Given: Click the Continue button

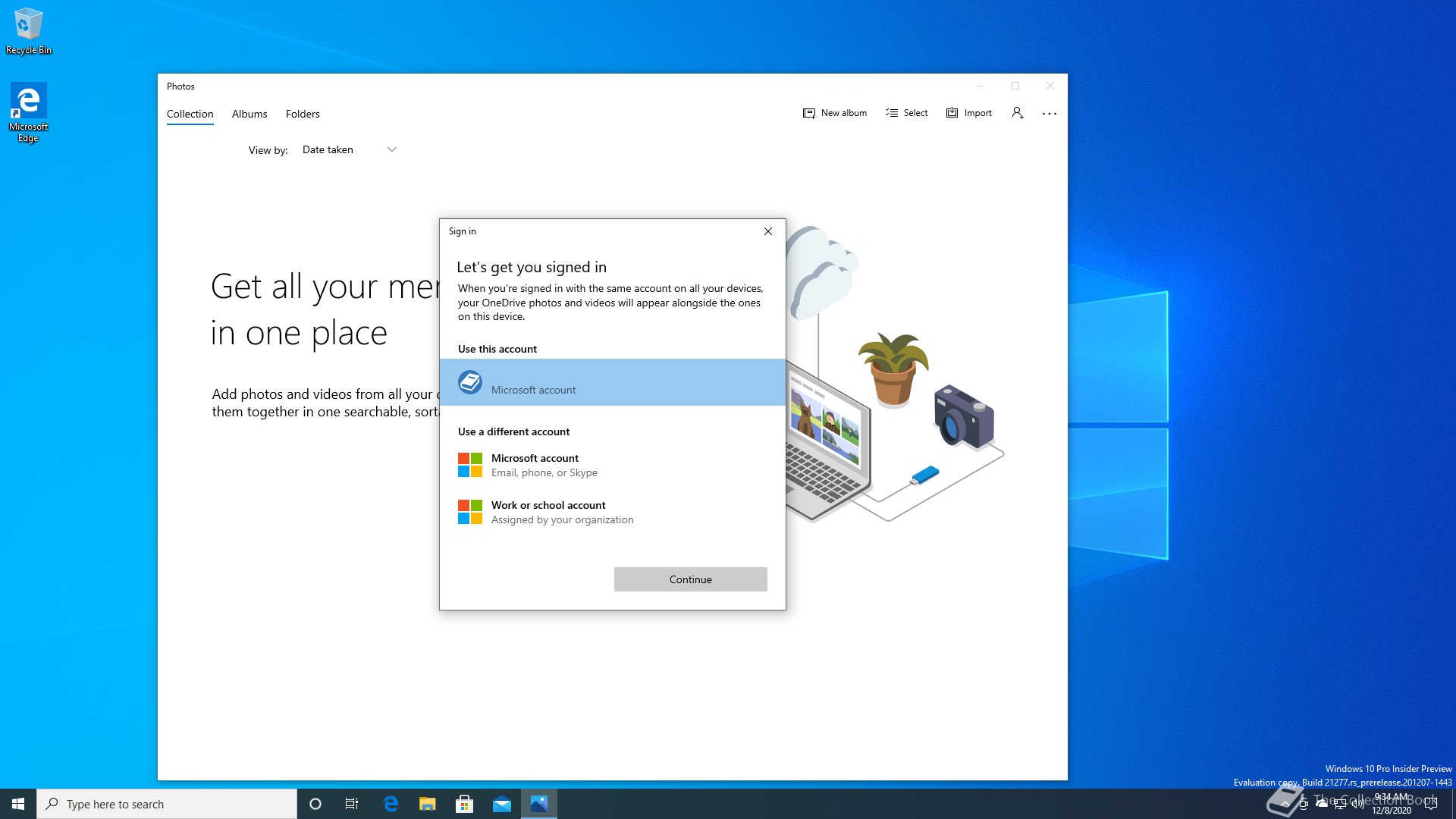Looking at the screenshot, I should click(691, 579).
